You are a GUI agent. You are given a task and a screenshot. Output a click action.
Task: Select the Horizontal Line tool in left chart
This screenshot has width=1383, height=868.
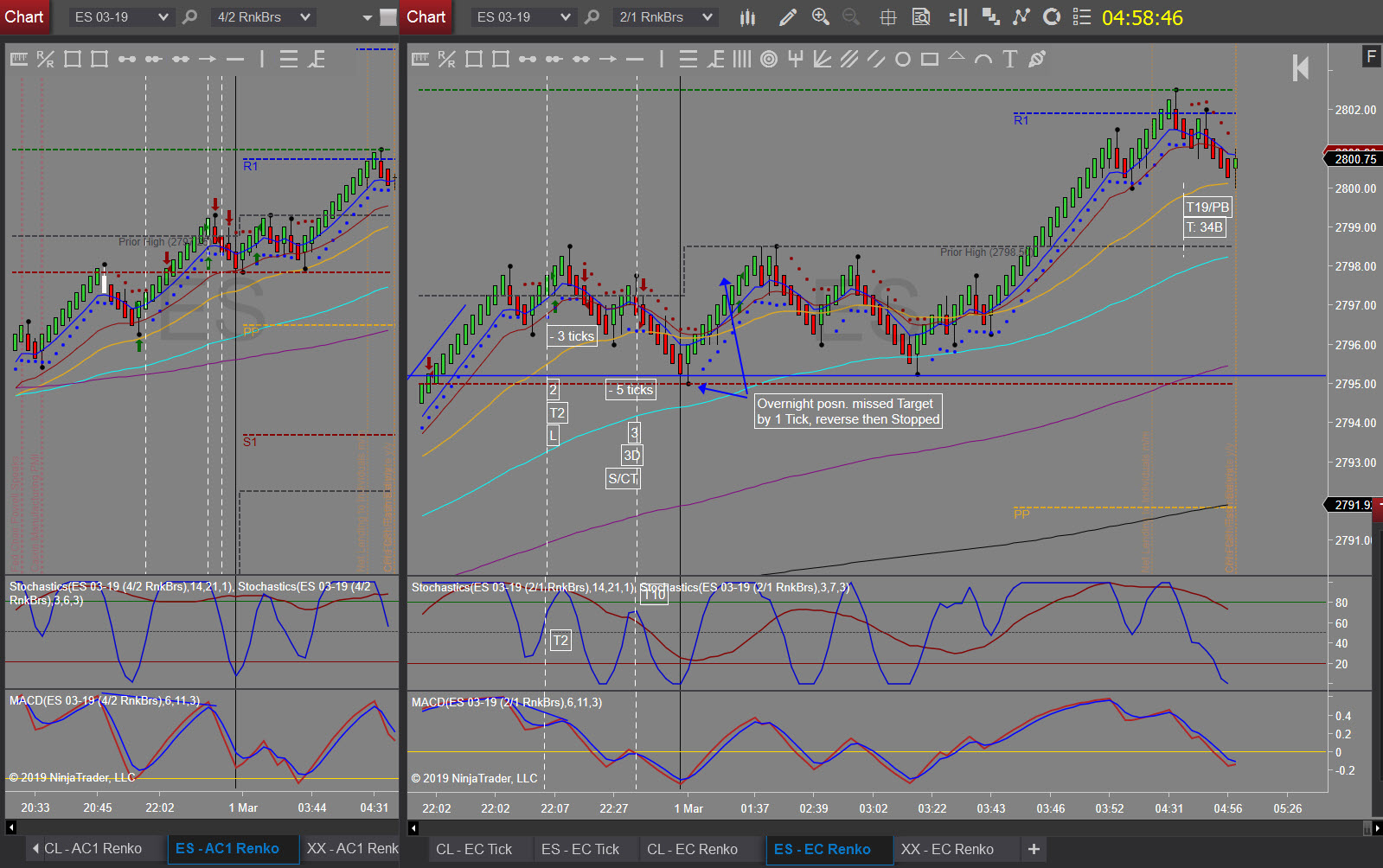[235, 59]
